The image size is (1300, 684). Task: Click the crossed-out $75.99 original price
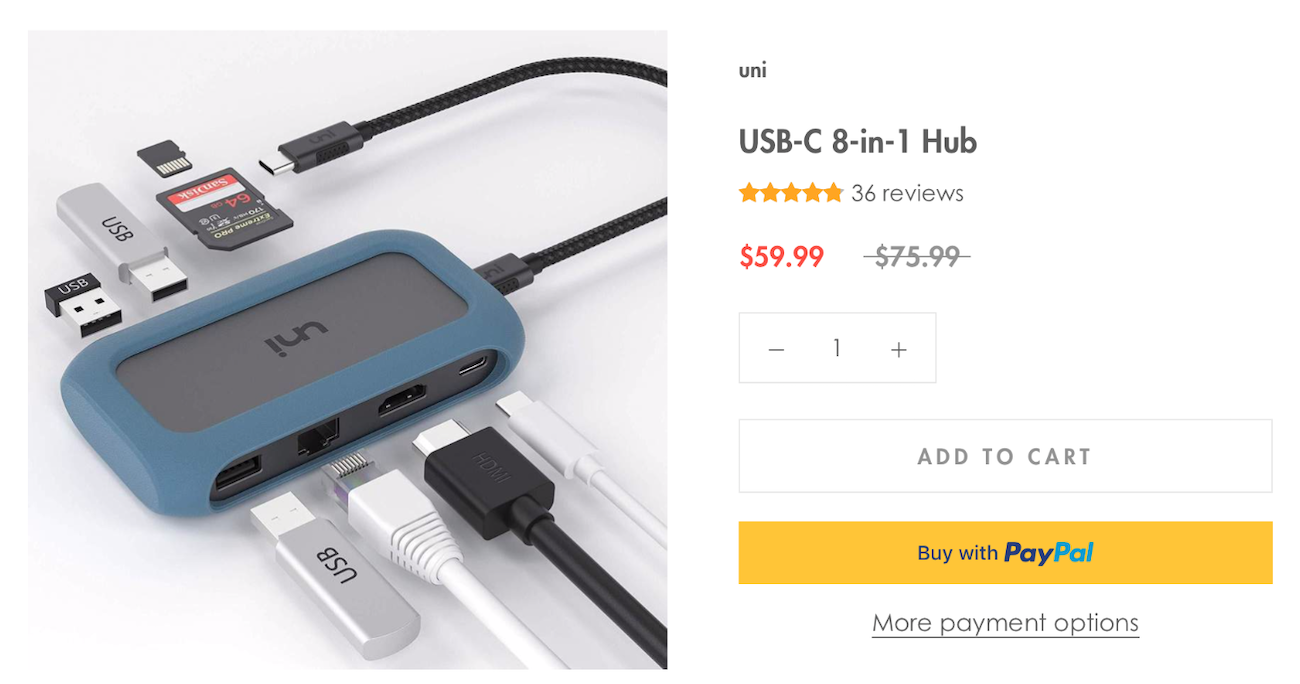[917, 257]
